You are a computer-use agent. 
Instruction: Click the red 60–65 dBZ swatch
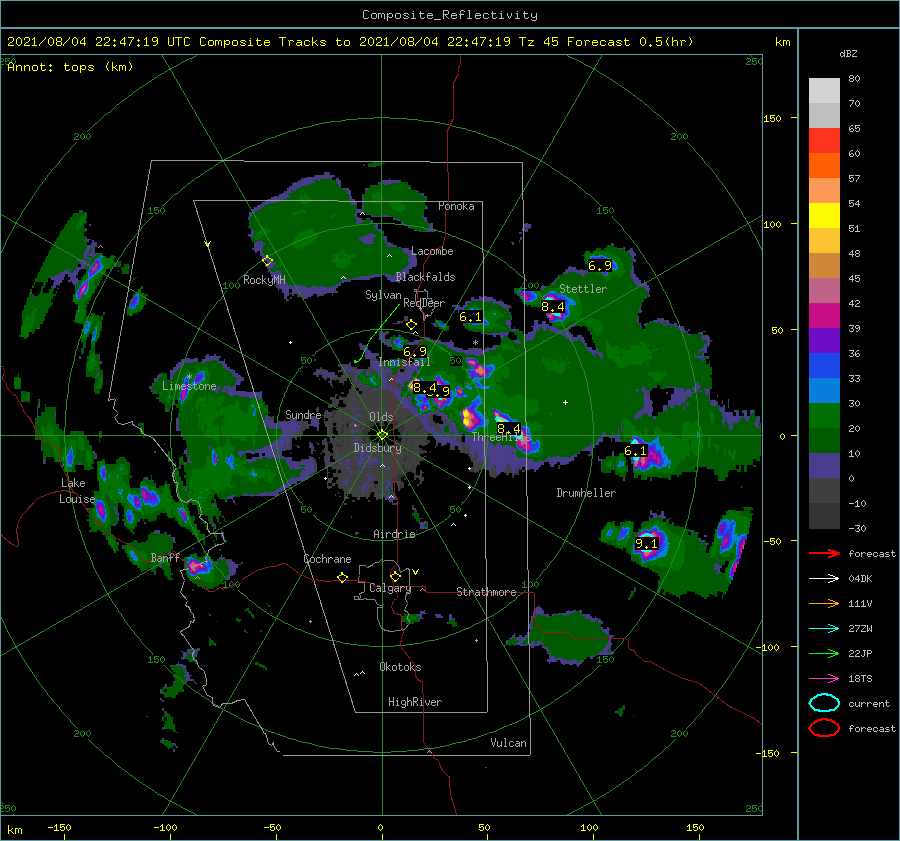point(824,141)
